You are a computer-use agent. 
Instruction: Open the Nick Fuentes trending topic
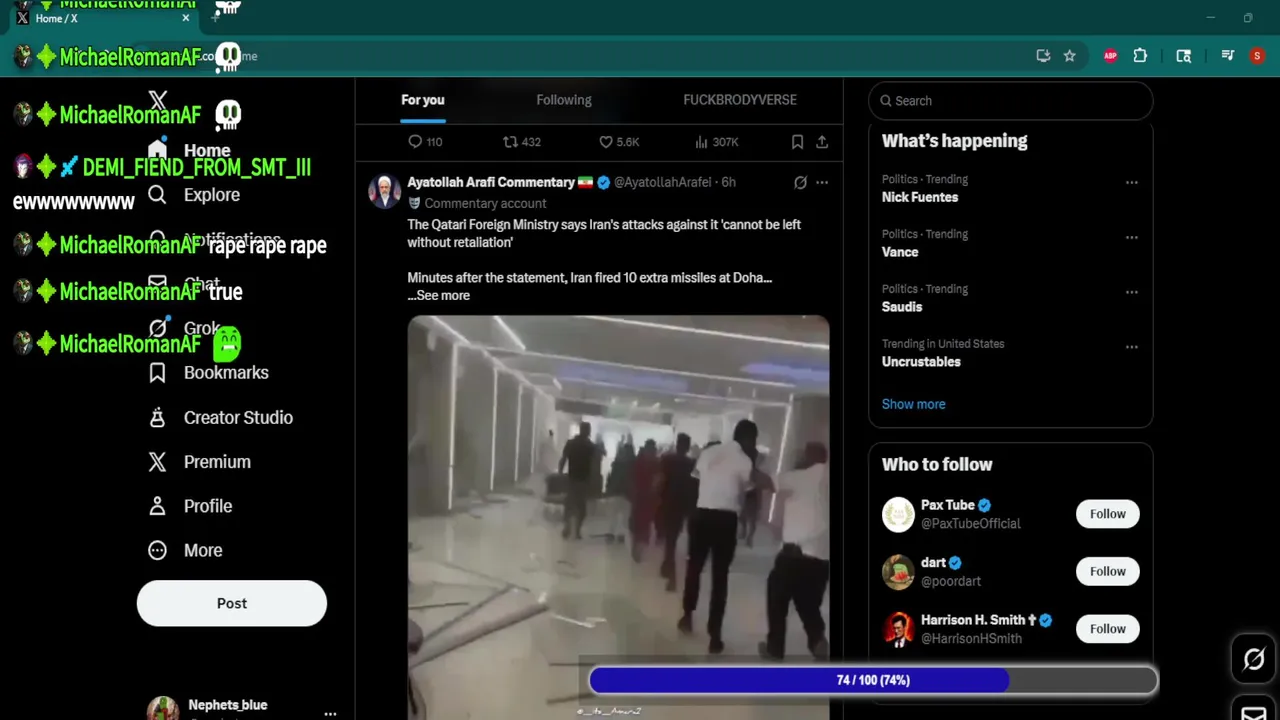tap(920, 197)
